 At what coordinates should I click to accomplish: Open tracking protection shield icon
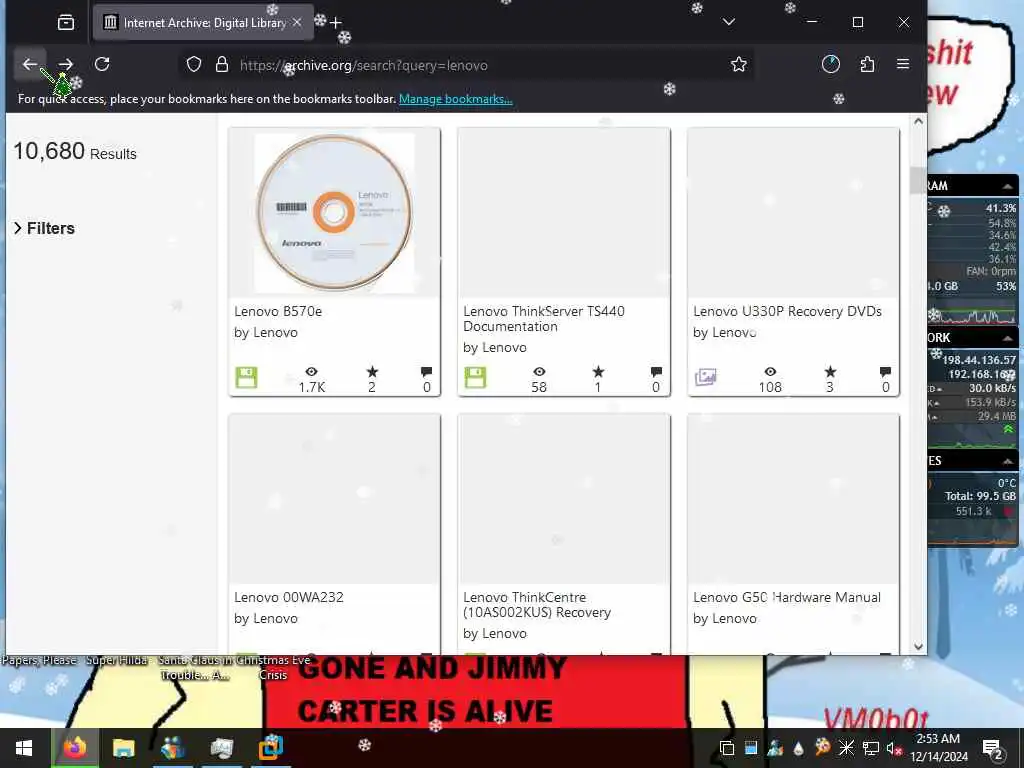(x=194, y=64)
